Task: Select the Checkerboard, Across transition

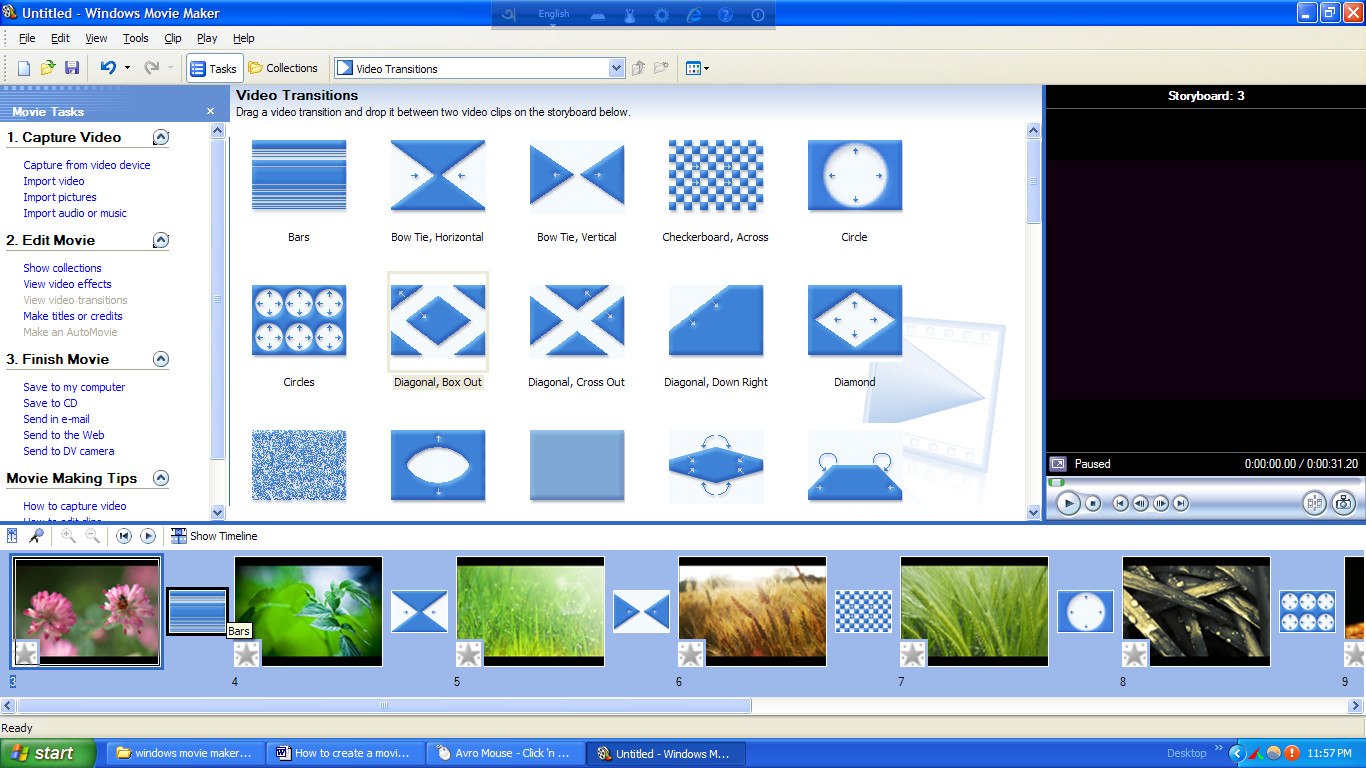Action: tap(716, 176)
